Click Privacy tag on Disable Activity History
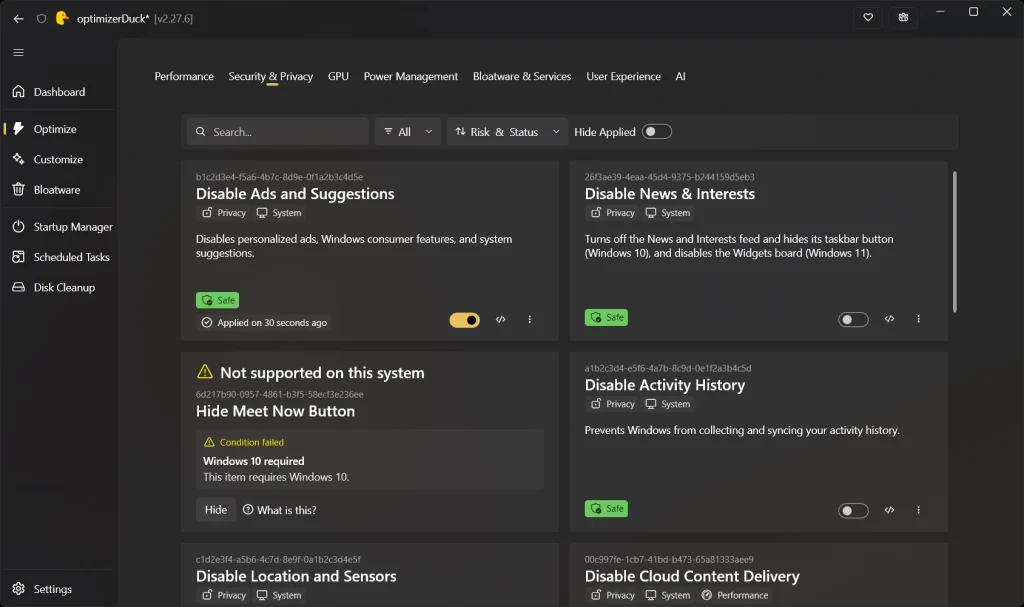1024x607 pixels. [x=613, y=404]
